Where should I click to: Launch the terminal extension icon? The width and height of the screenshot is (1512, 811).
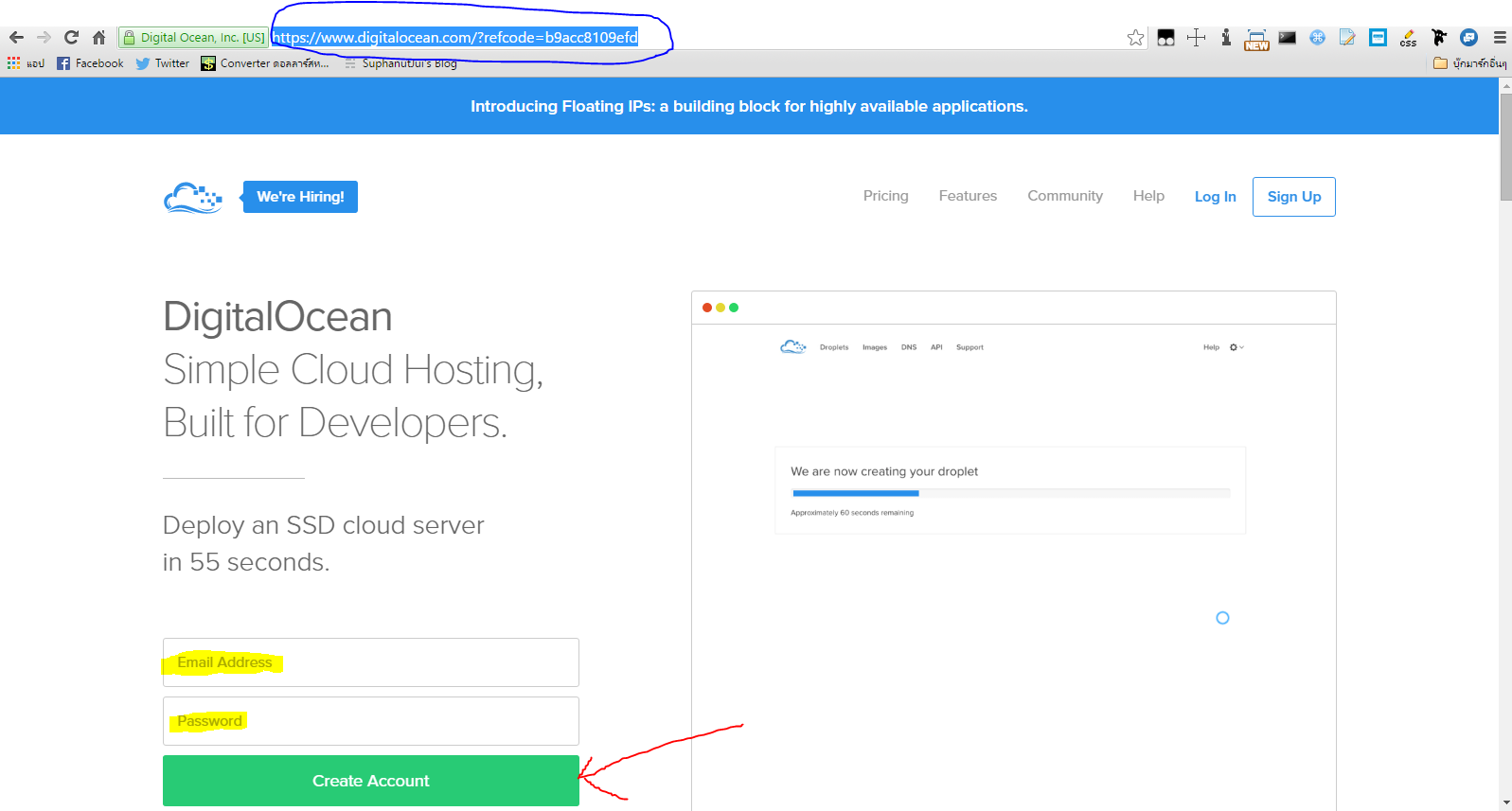(x=1287, y=38)
